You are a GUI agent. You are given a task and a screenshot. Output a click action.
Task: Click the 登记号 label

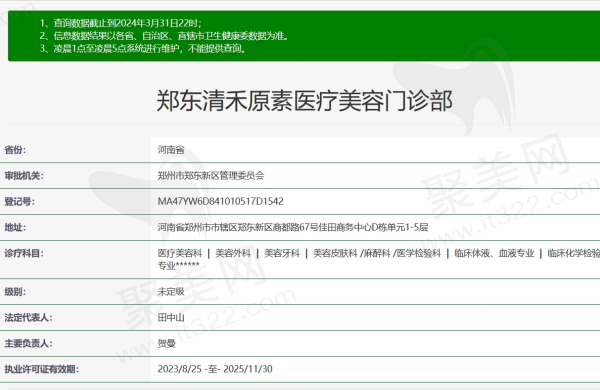point(20,201)
